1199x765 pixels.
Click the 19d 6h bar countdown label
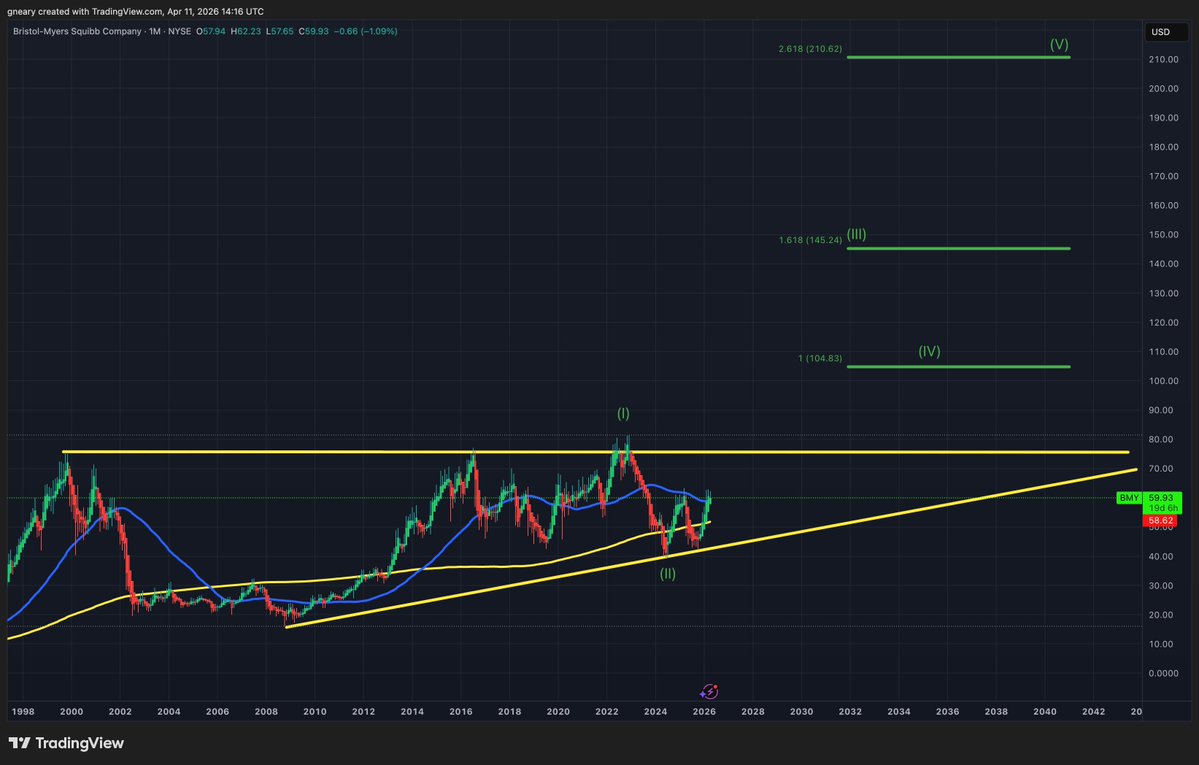1162,509
